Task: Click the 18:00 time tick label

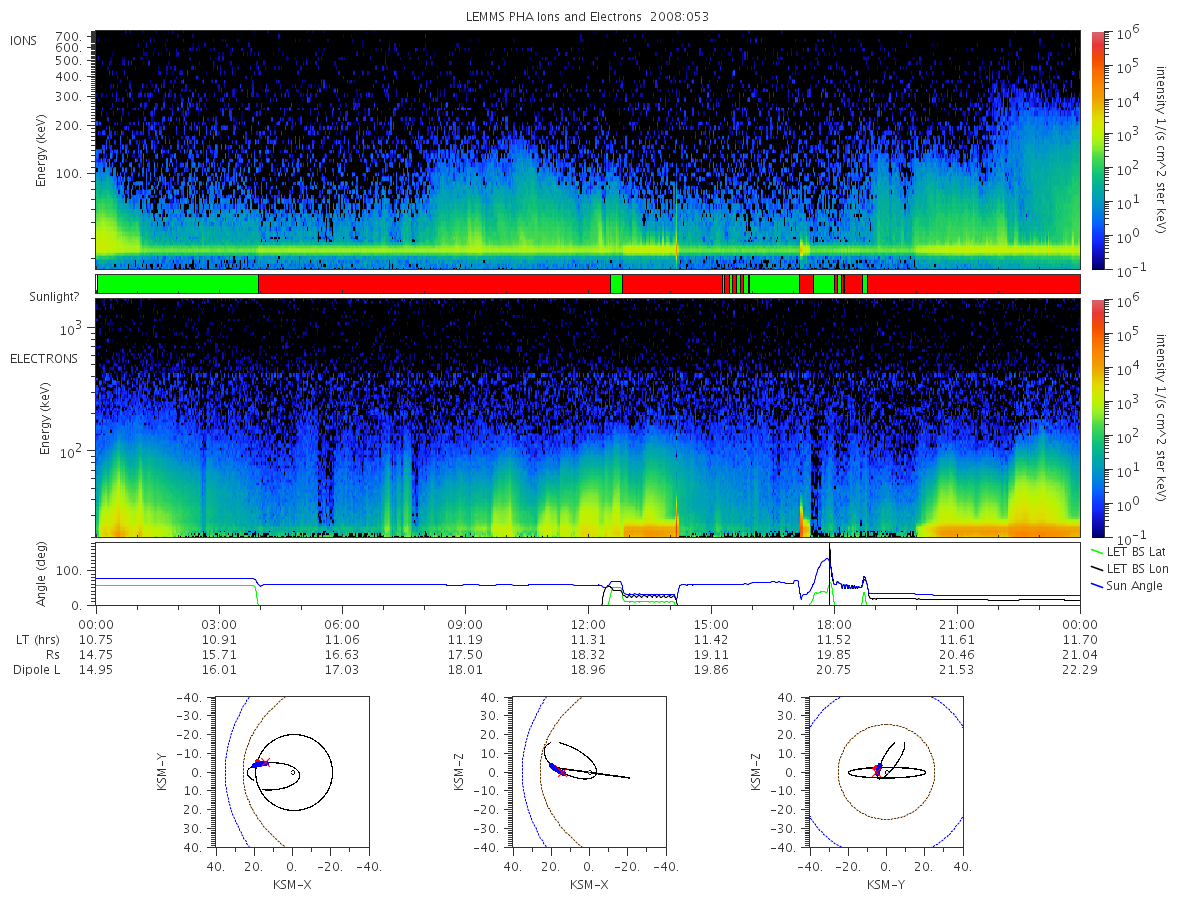Action: pos(834,623)
